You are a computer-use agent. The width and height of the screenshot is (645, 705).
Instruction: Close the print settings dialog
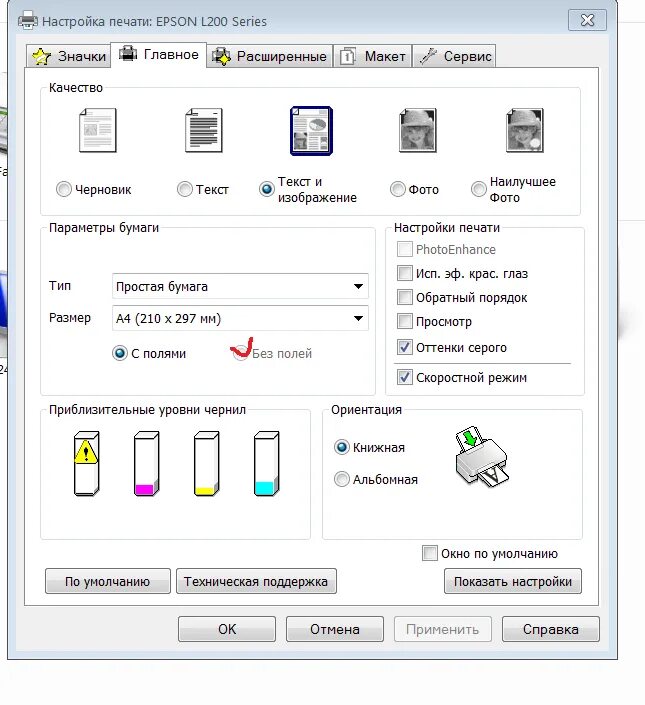(x=587, y=20)
